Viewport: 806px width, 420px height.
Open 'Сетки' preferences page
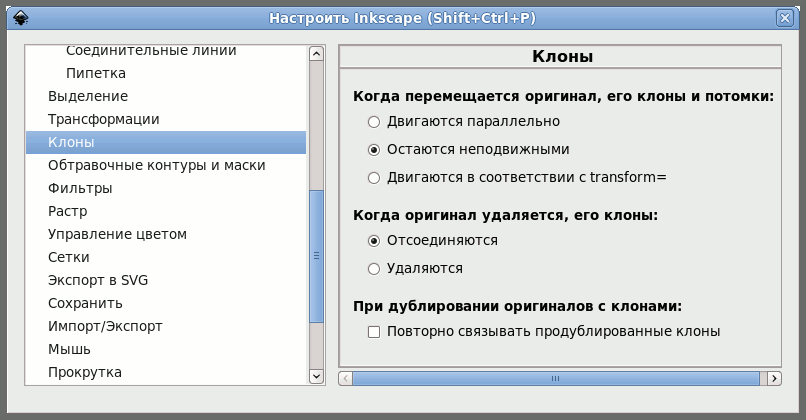point(166,257)
